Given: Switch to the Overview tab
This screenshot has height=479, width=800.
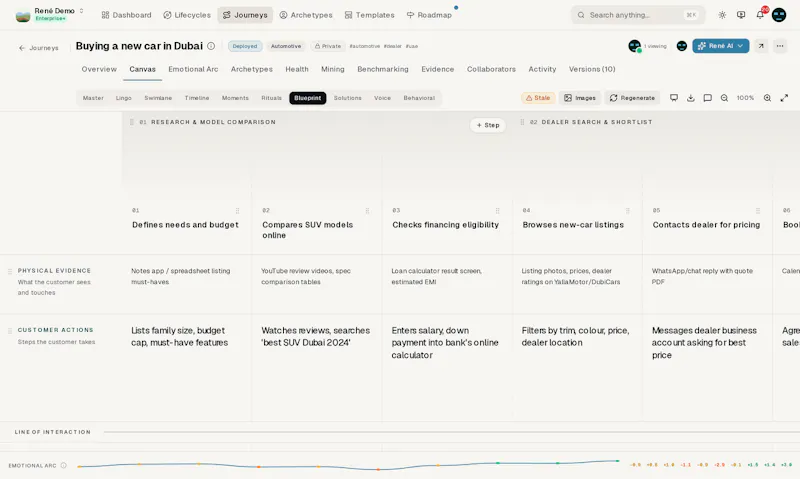Looking at the screenshot, I should 99,69.
